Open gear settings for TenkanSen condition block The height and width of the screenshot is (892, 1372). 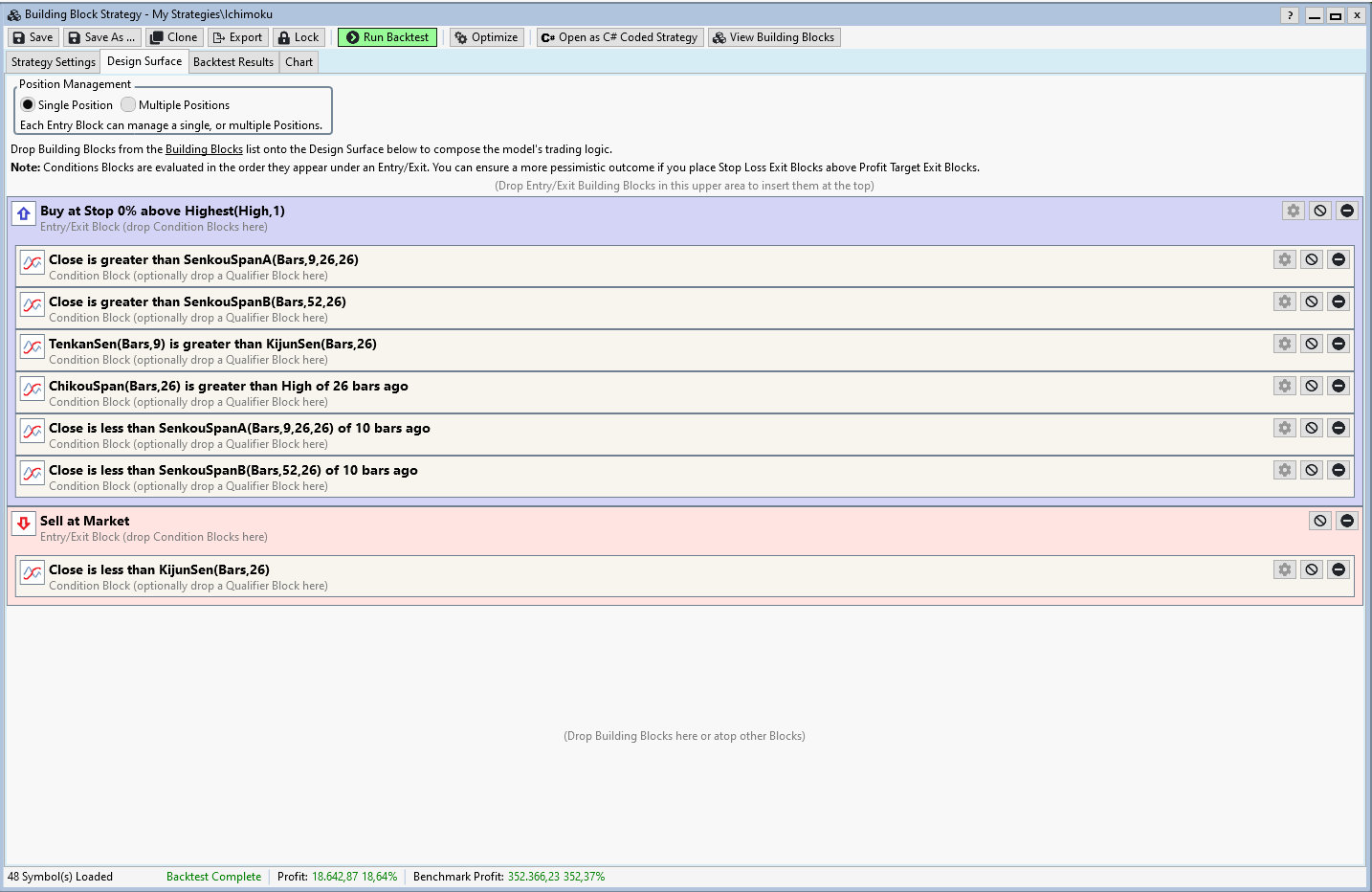[1284, 344]
